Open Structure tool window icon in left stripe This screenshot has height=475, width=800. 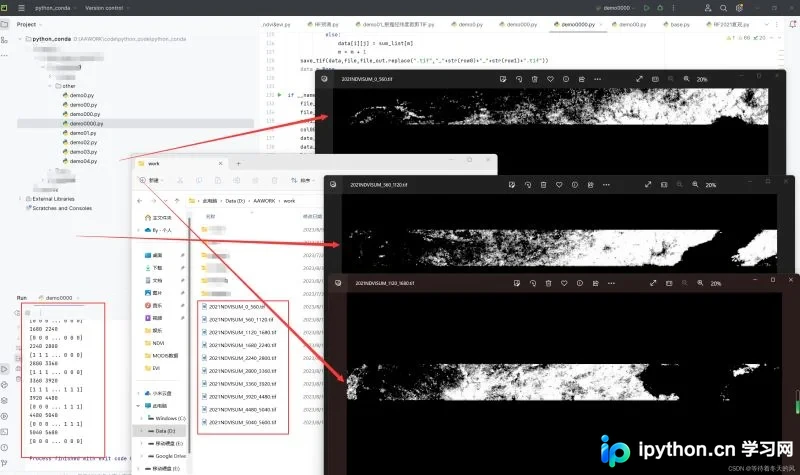(5, 39)
